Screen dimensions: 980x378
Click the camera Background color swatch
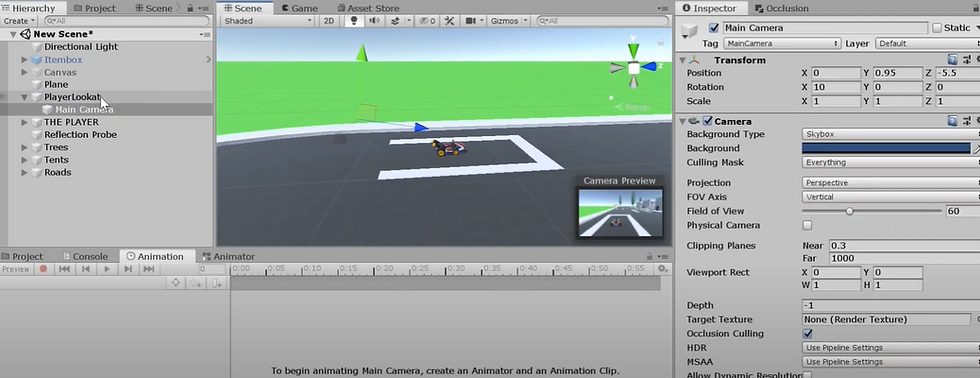click(886, 148)
